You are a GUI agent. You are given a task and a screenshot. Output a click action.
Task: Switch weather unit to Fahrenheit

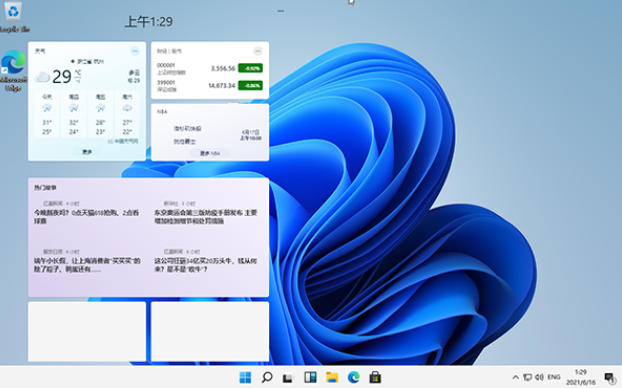pos(78,81)
